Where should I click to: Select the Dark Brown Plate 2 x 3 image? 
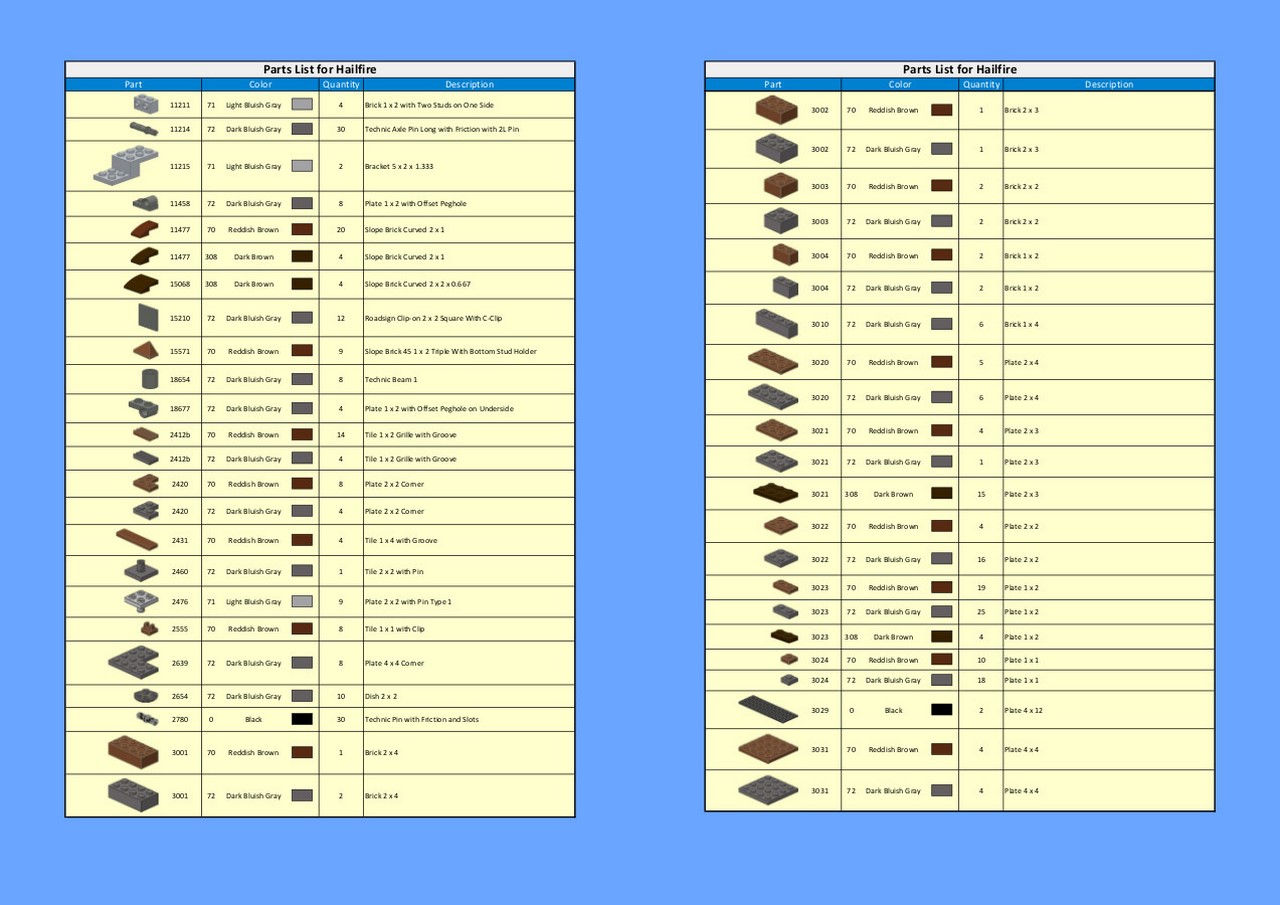(x=776, y=493)
